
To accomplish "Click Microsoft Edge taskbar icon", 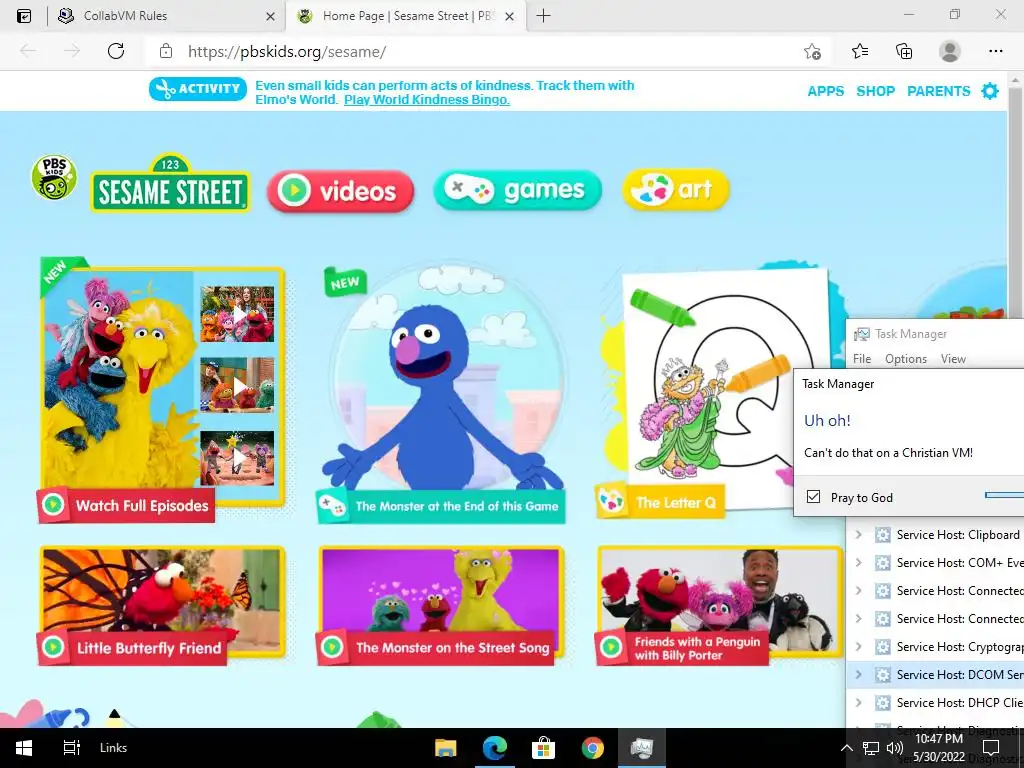I will tap(494, 748).
